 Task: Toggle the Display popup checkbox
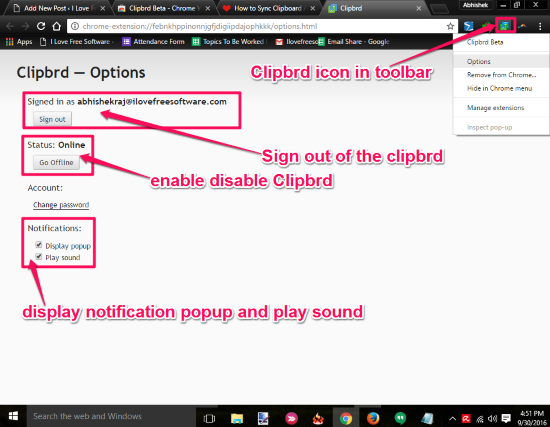[39, 245]
